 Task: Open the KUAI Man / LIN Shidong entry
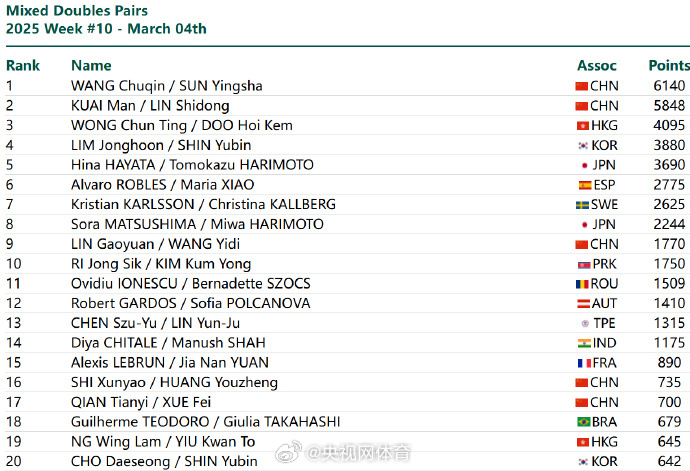pyautogui.click(x=150, y=106)
